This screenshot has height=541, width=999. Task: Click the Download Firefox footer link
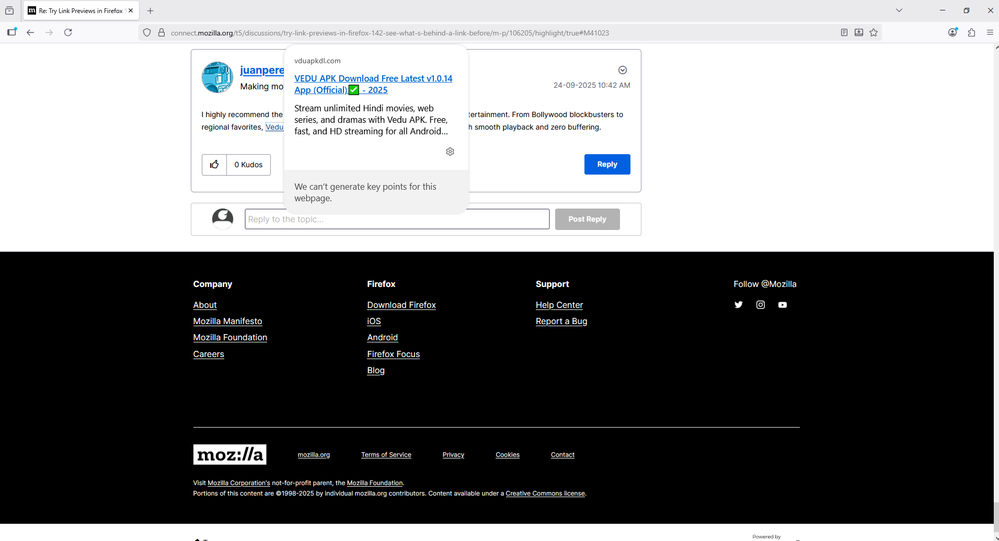pyautogui.click(x=401, y=305)
